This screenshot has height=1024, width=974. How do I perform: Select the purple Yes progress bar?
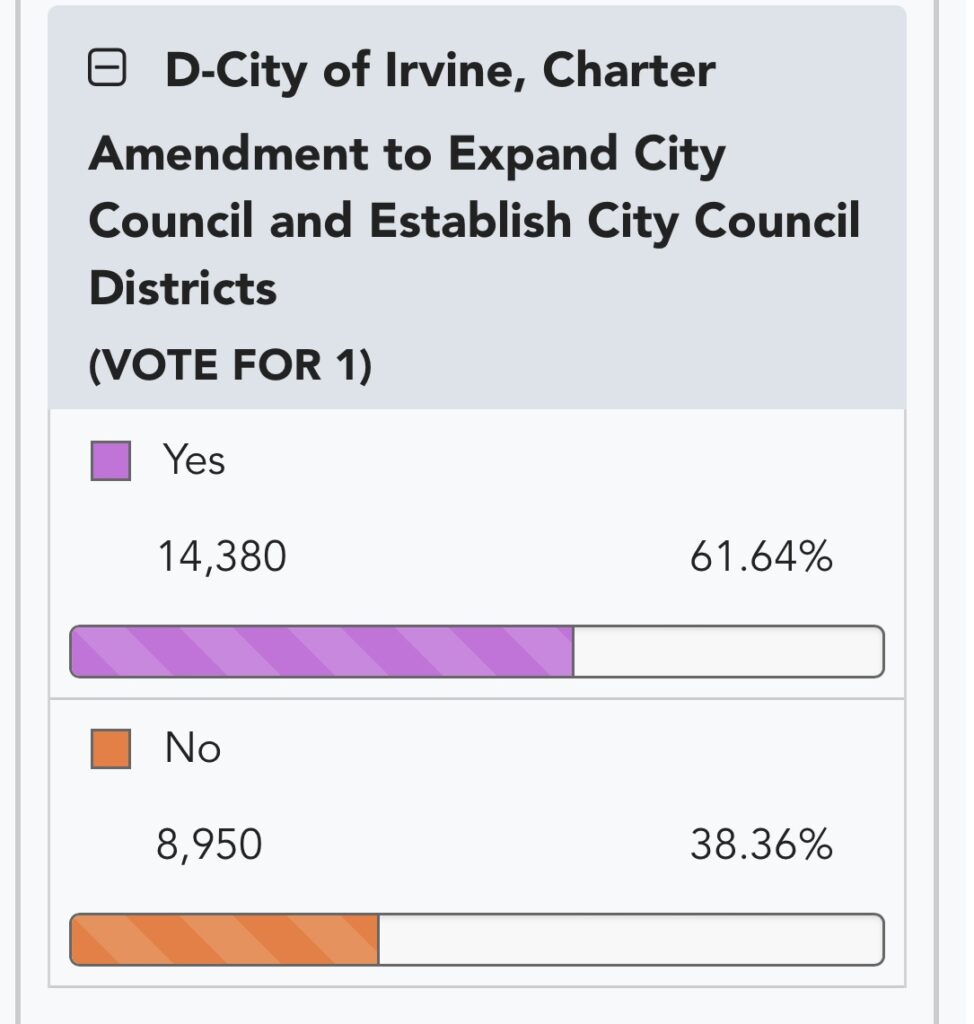point(321,651)
